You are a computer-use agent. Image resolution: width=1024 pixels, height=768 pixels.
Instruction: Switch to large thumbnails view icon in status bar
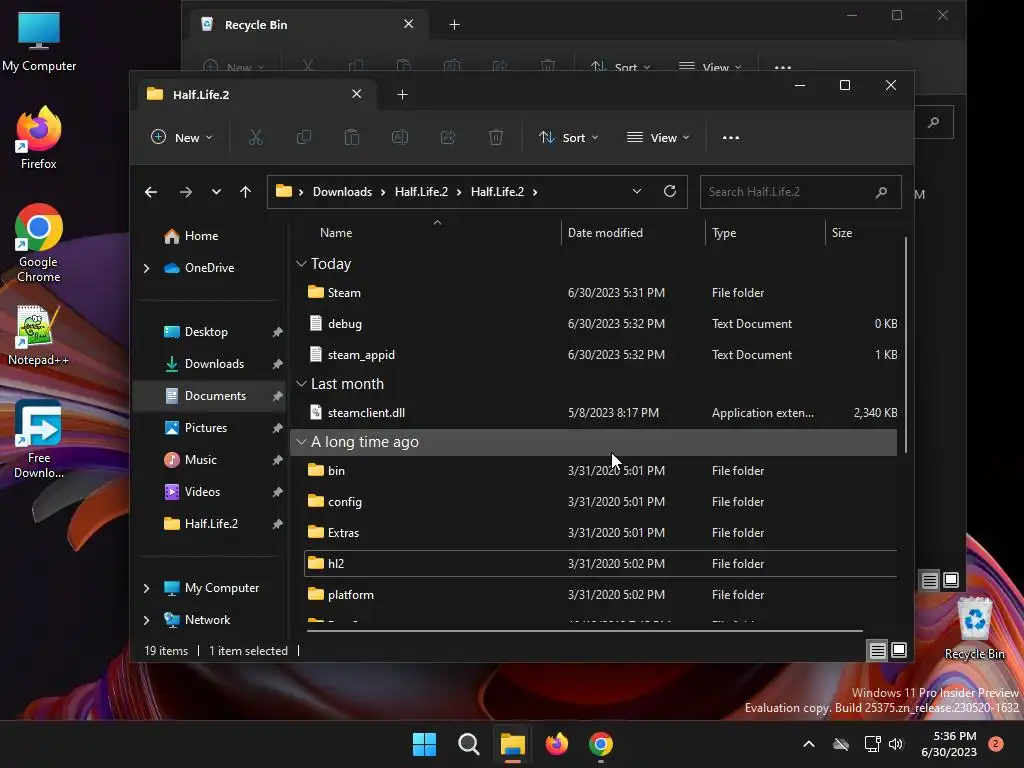pos(899,650)
